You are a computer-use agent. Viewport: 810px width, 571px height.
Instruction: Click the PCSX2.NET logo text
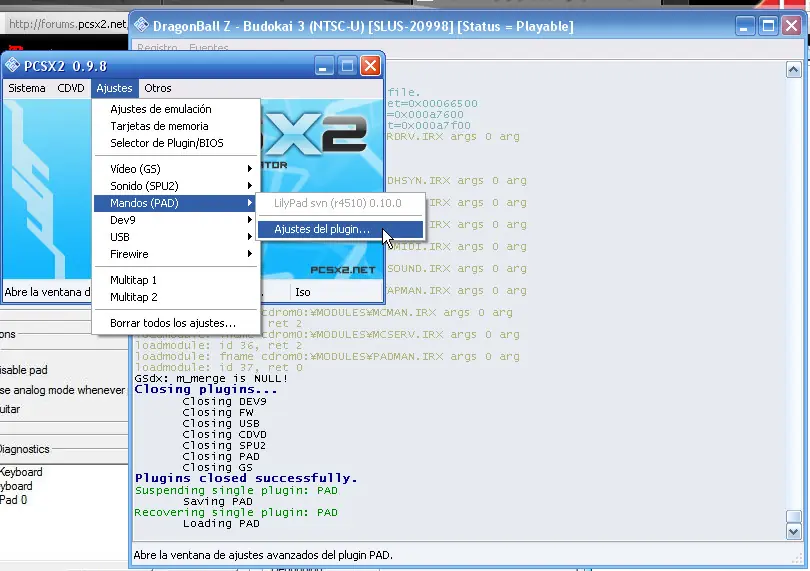[342, 270]
